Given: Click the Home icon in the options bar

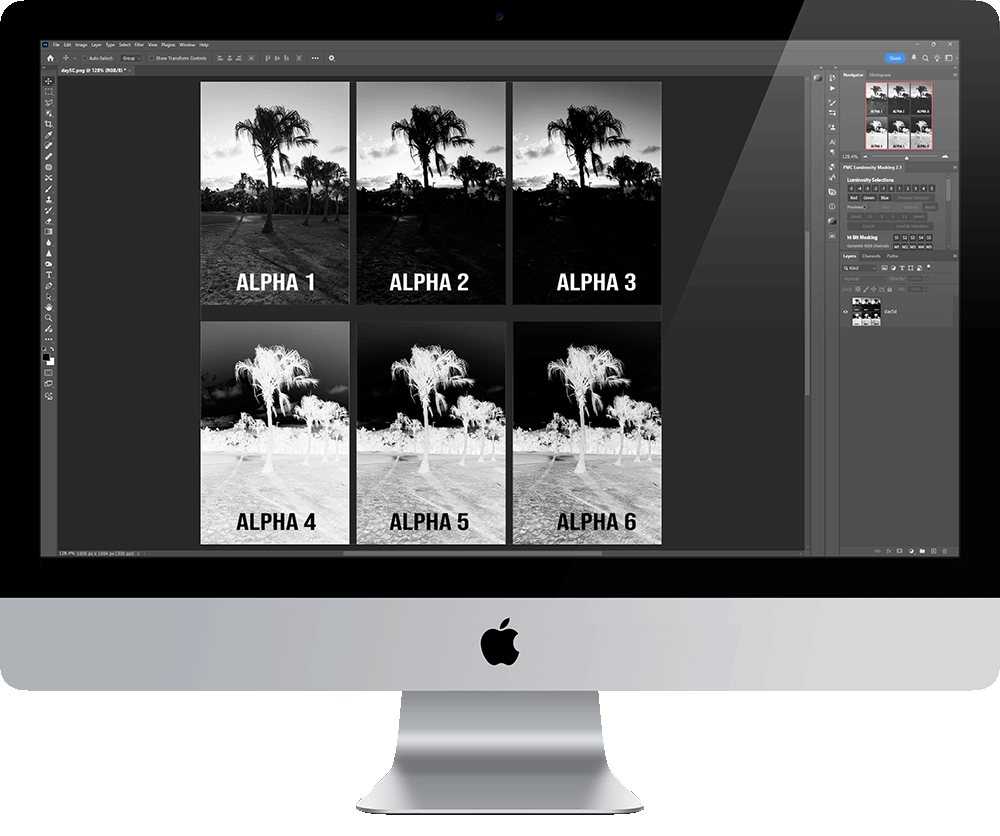Looking at the screenshot, I should (x=50, y=58).
